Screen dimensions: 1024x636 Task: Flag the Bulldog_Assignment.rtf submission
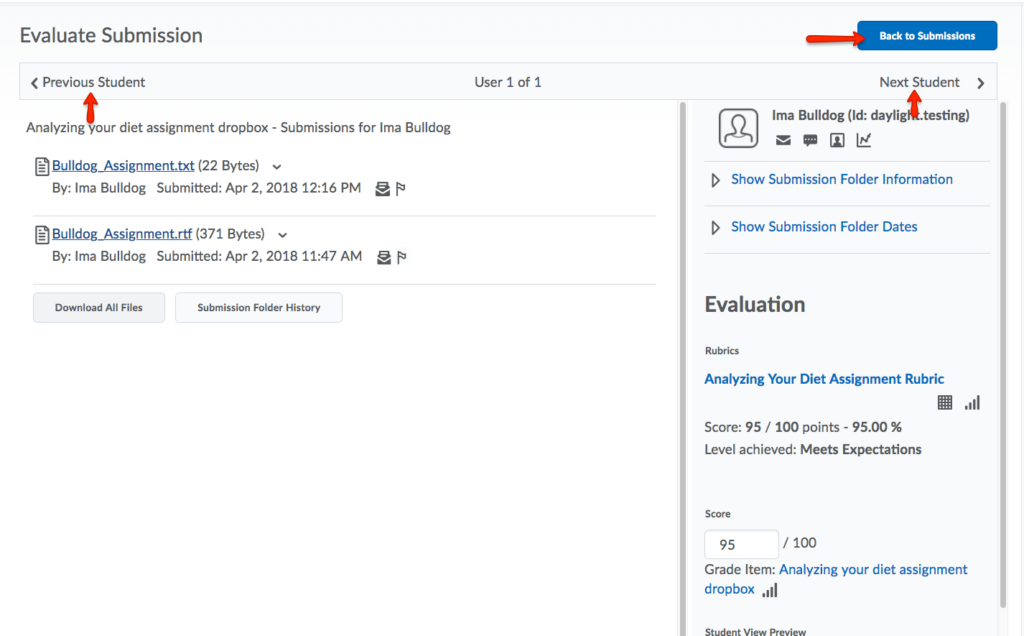(x=401, y=257)
